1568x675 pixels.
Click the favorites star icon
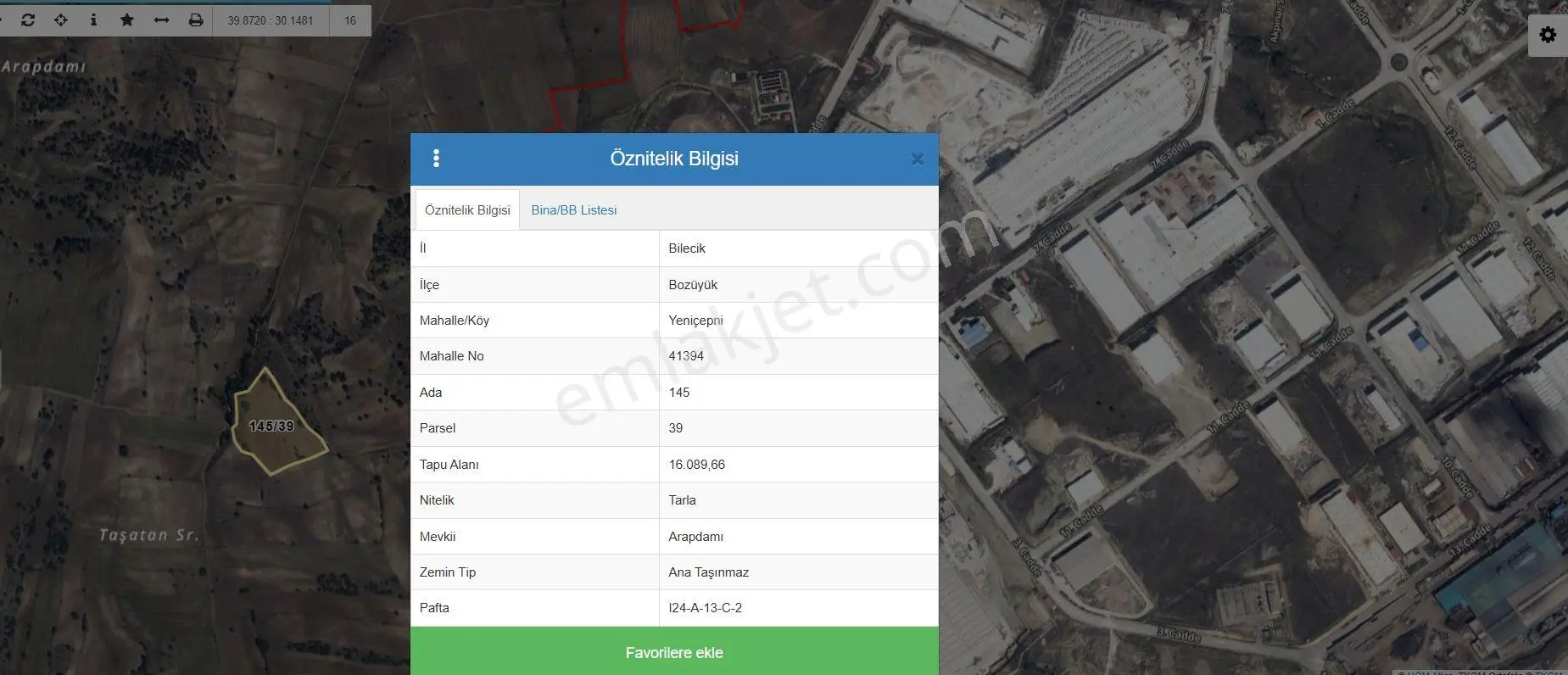pyautogui.click(x=127, y=20)
